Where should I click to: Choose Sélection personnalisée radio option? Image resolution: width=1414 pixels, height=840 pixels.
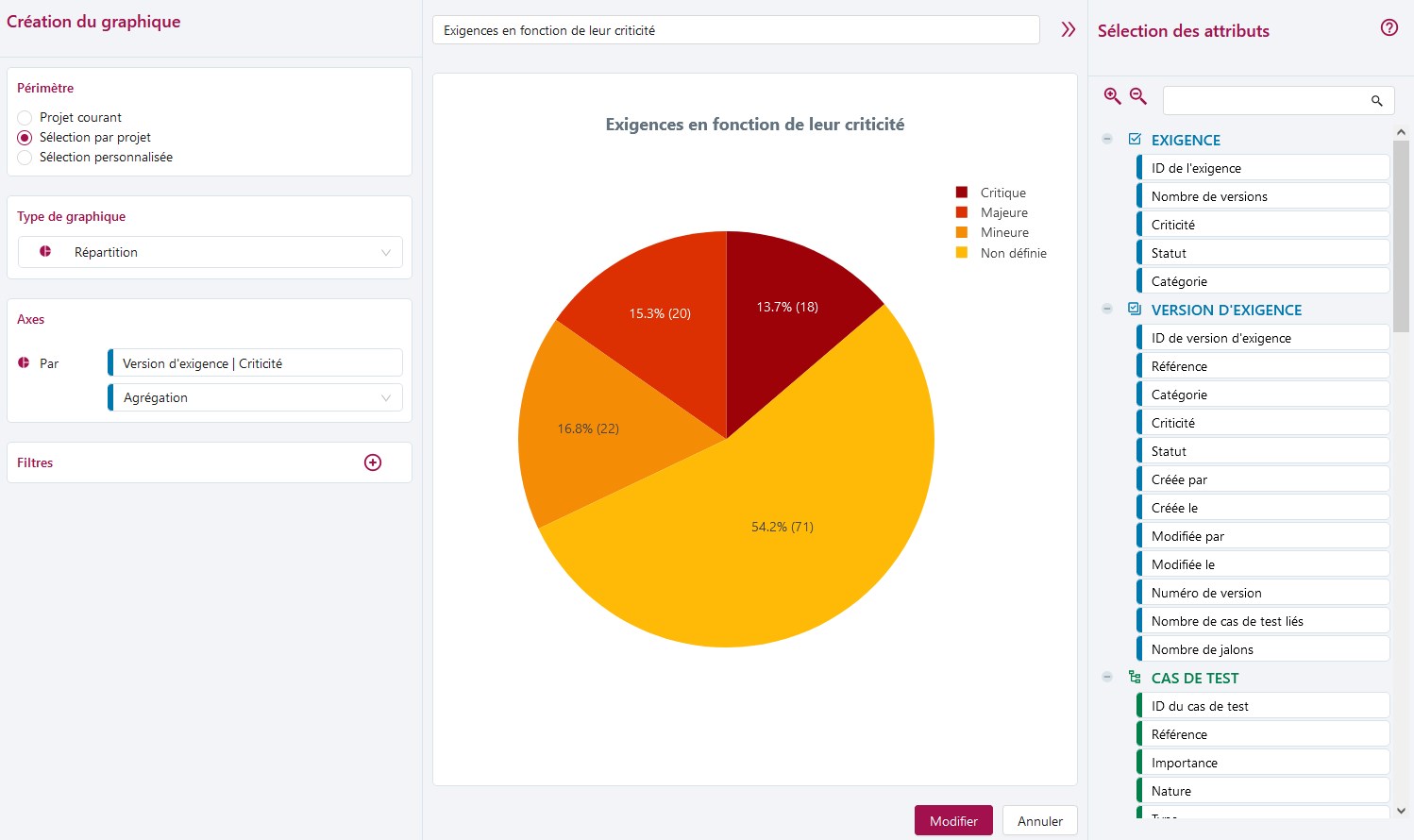pos(25,158)
